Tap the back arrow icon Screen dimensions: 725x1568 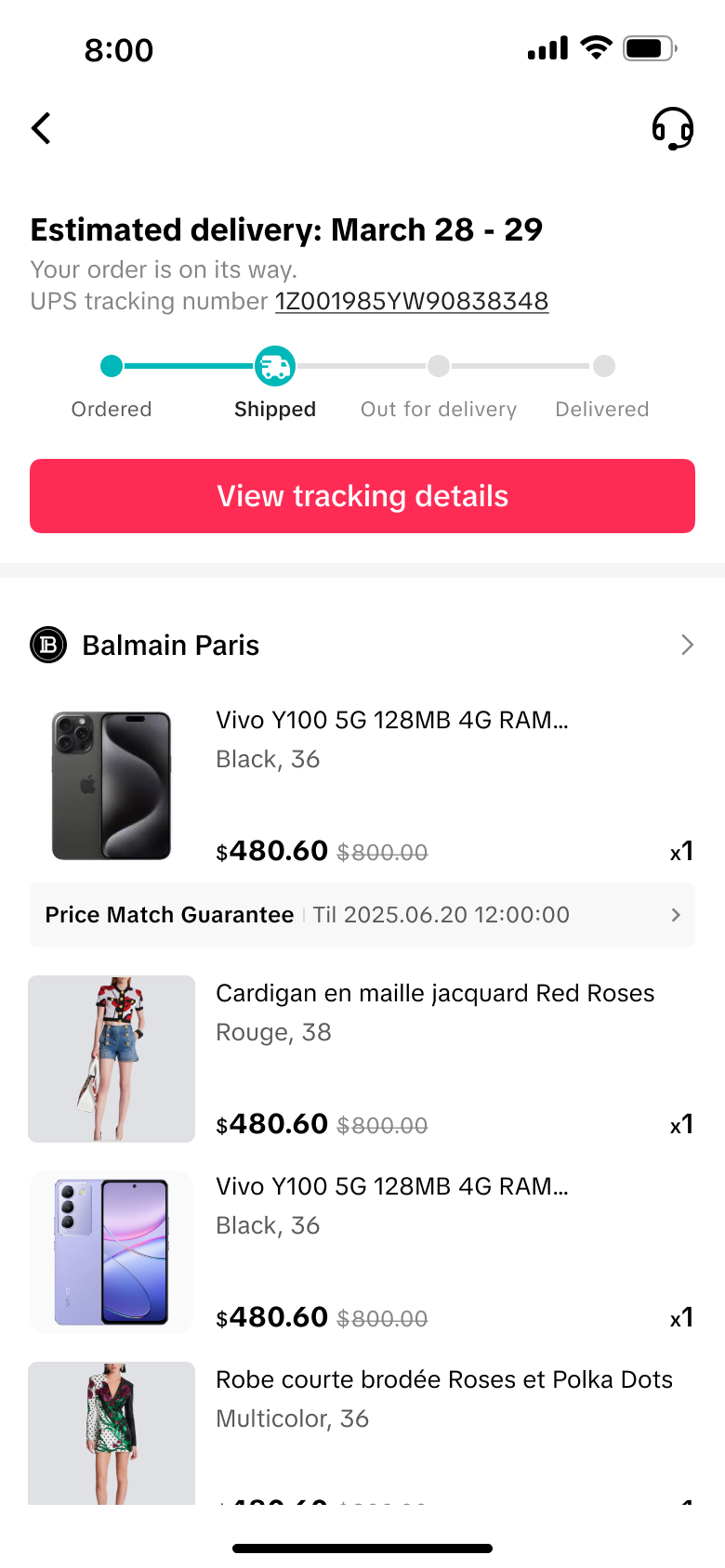[x=42, y=128]
